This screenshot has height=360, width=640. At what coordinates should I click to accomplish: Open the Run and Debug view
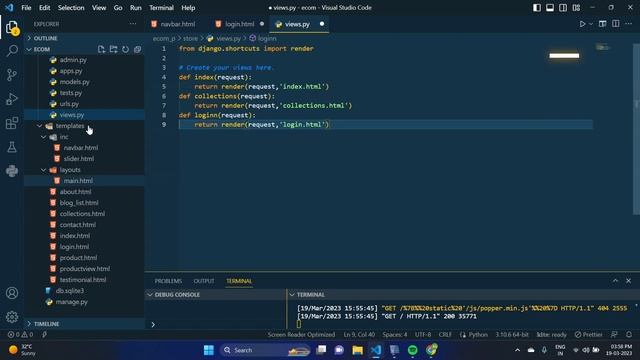click(12, 99)
